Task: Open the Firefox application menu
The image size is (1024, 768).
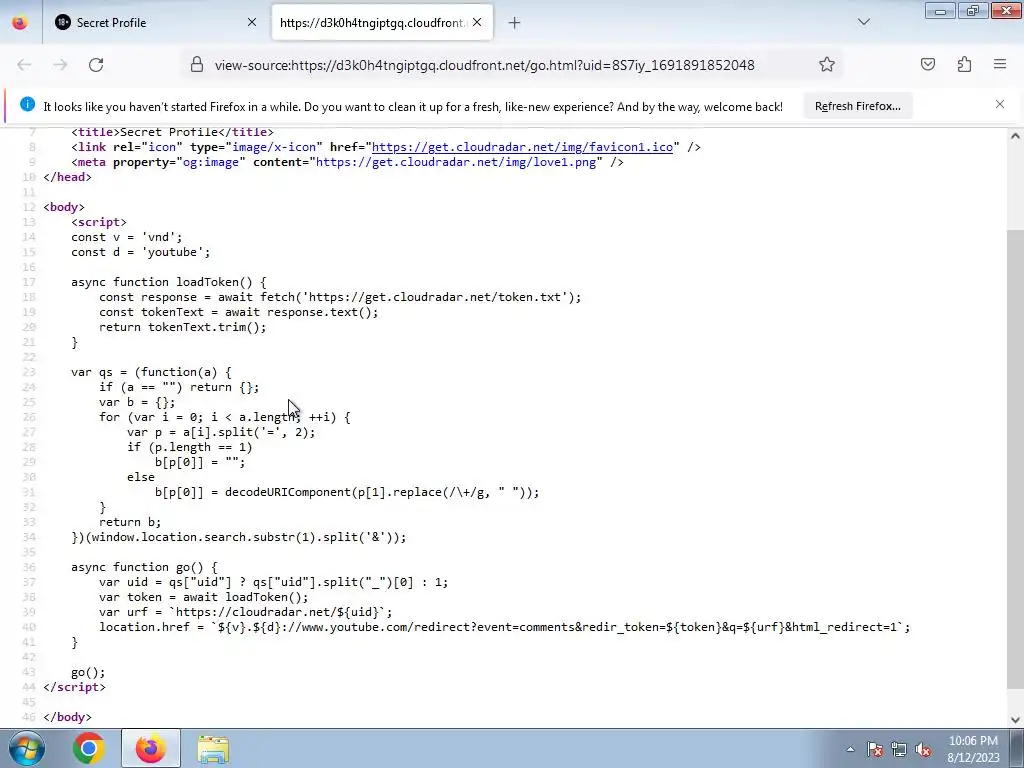Action: click(1000, 64)
